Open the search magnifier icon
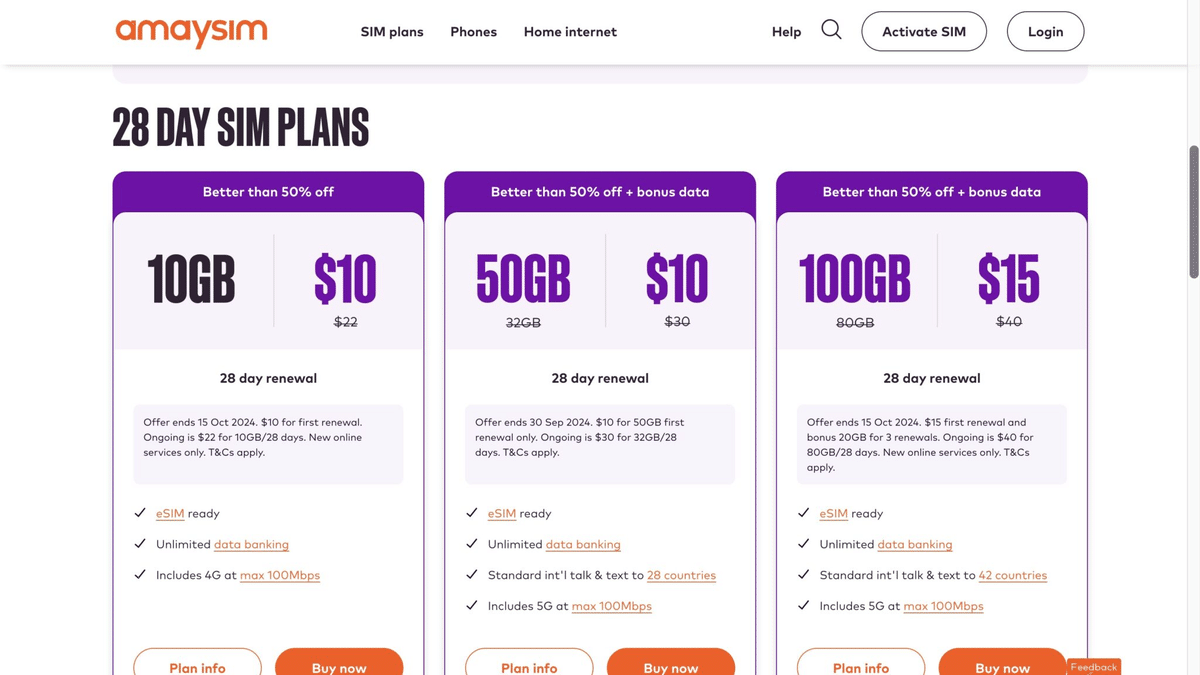The width and height of the screenshot is (1200, 675). click(831, 30)
